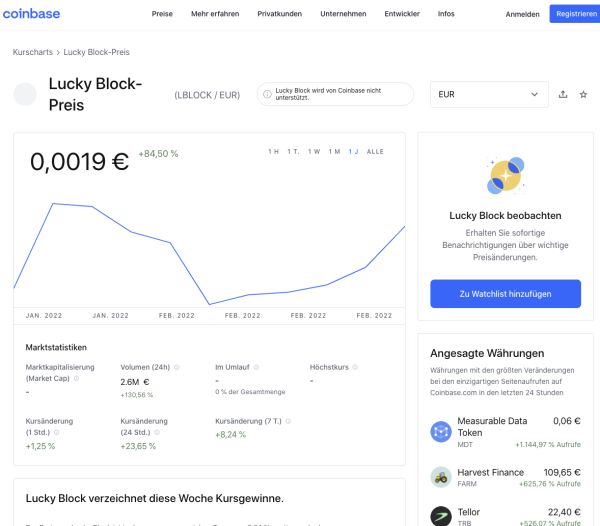This screenshot has width=600, height=526.
Task: Select the ALLE chart range
Action: (x=375, y=152)
